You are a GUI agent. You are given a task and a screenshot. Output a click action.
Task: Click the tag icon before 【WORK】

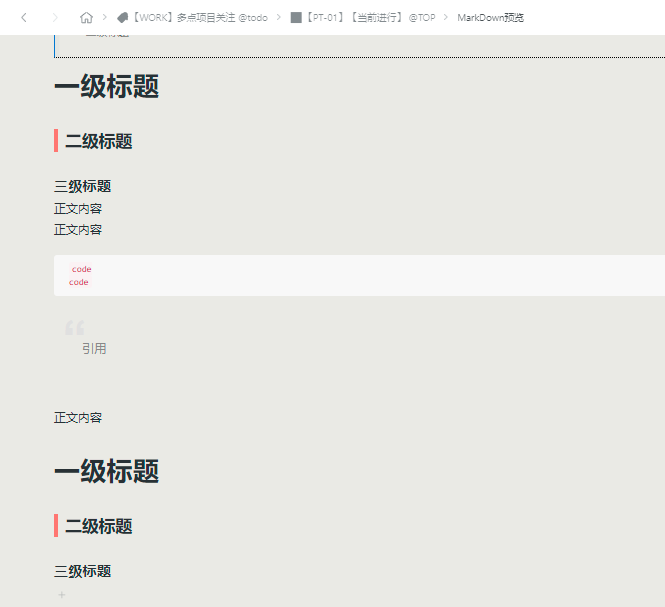(123, 17)
